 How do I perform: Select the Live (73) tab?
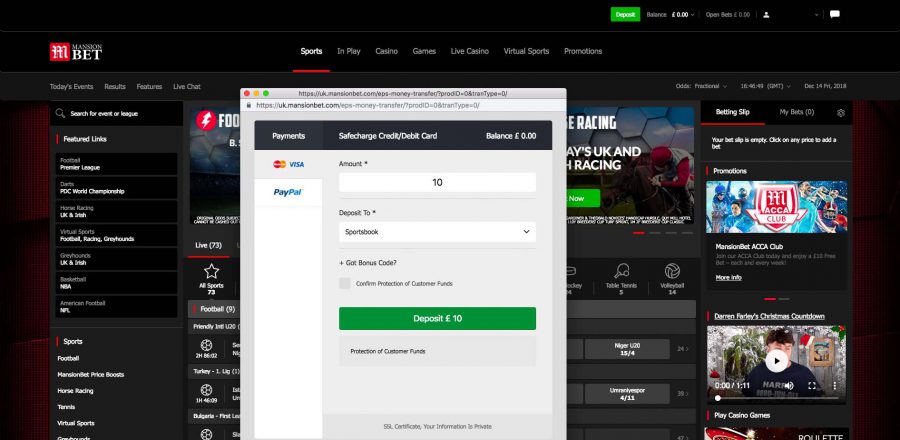point(208,245)
